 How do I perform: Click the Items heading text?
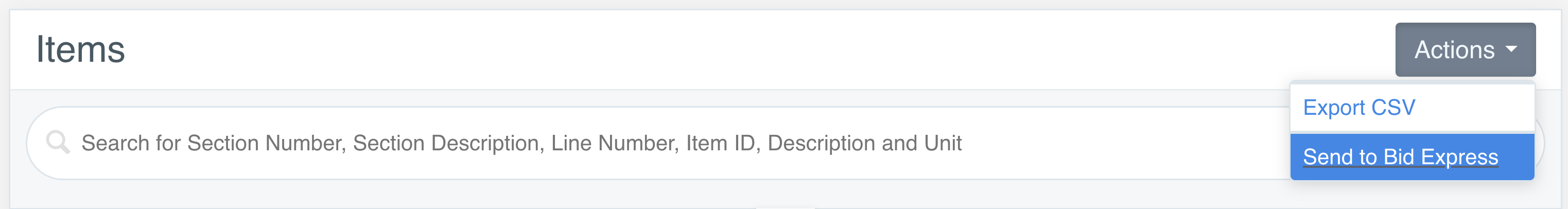click(x=80, y=49)
